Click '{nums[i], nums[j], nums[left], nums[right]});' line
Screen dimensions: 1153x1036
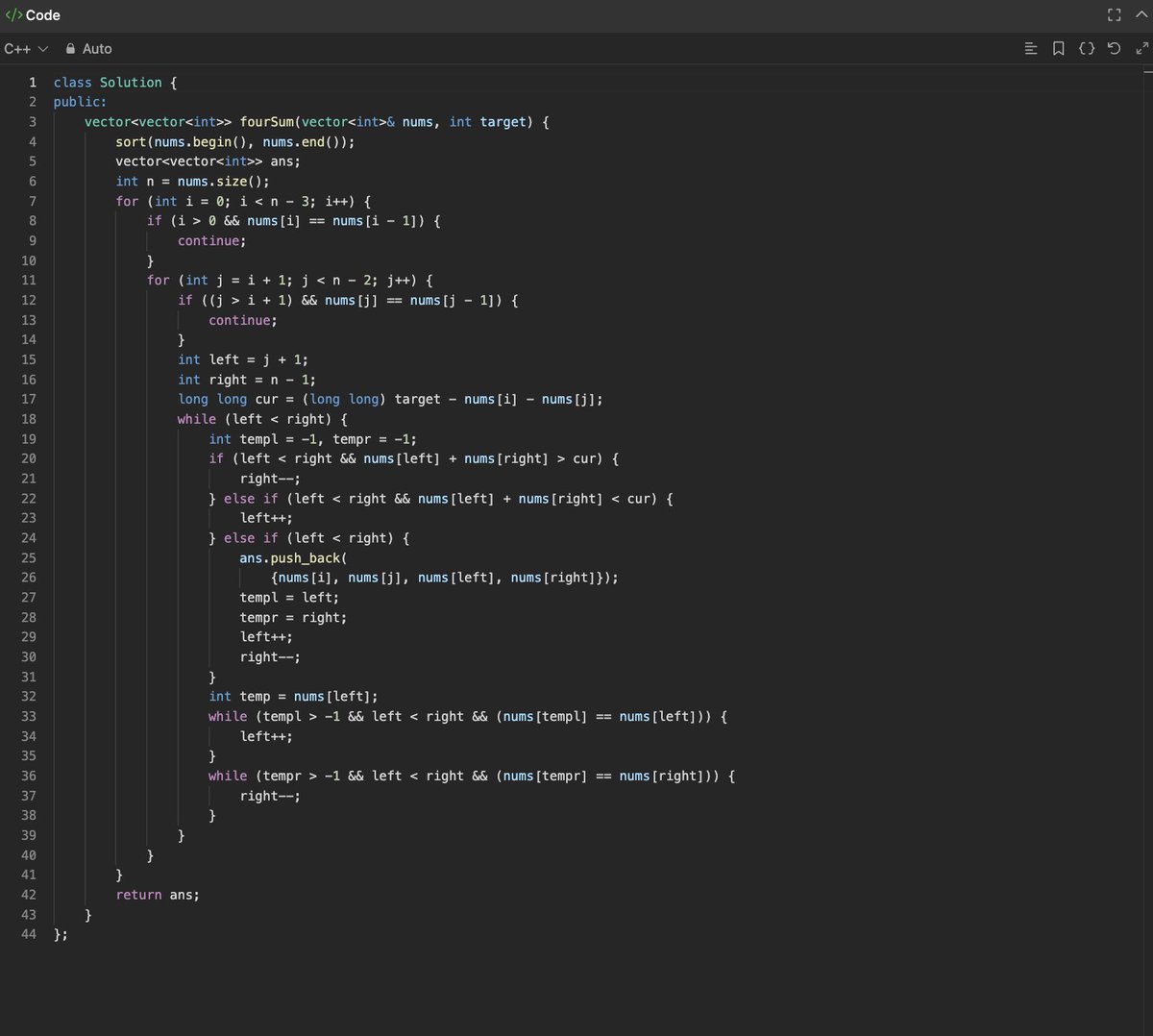(445, 578)
